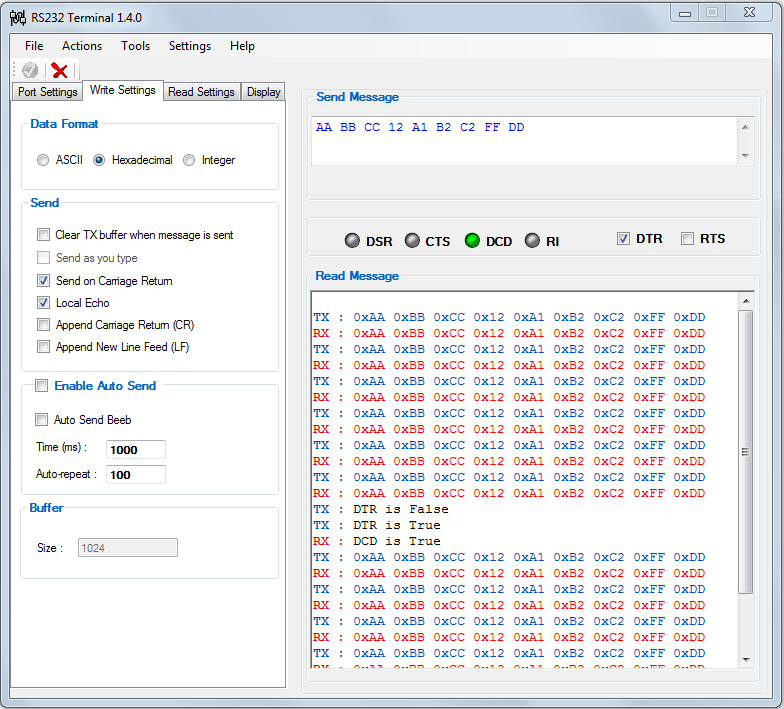Click the 'TX : DTR is True' log line
The height and width of the screenshot is (709, 784).
[377, 526]
